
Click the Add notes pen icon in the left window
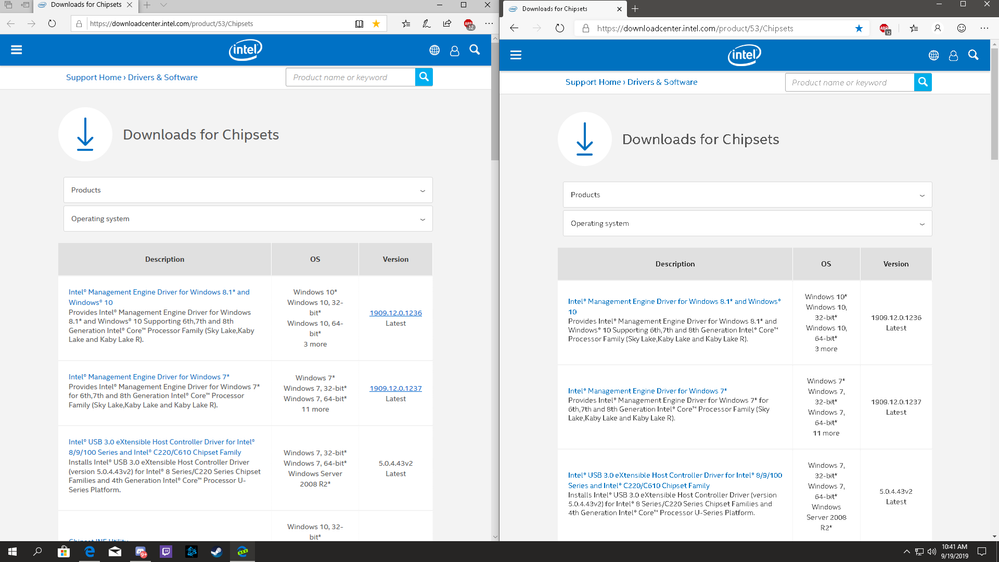426,24
